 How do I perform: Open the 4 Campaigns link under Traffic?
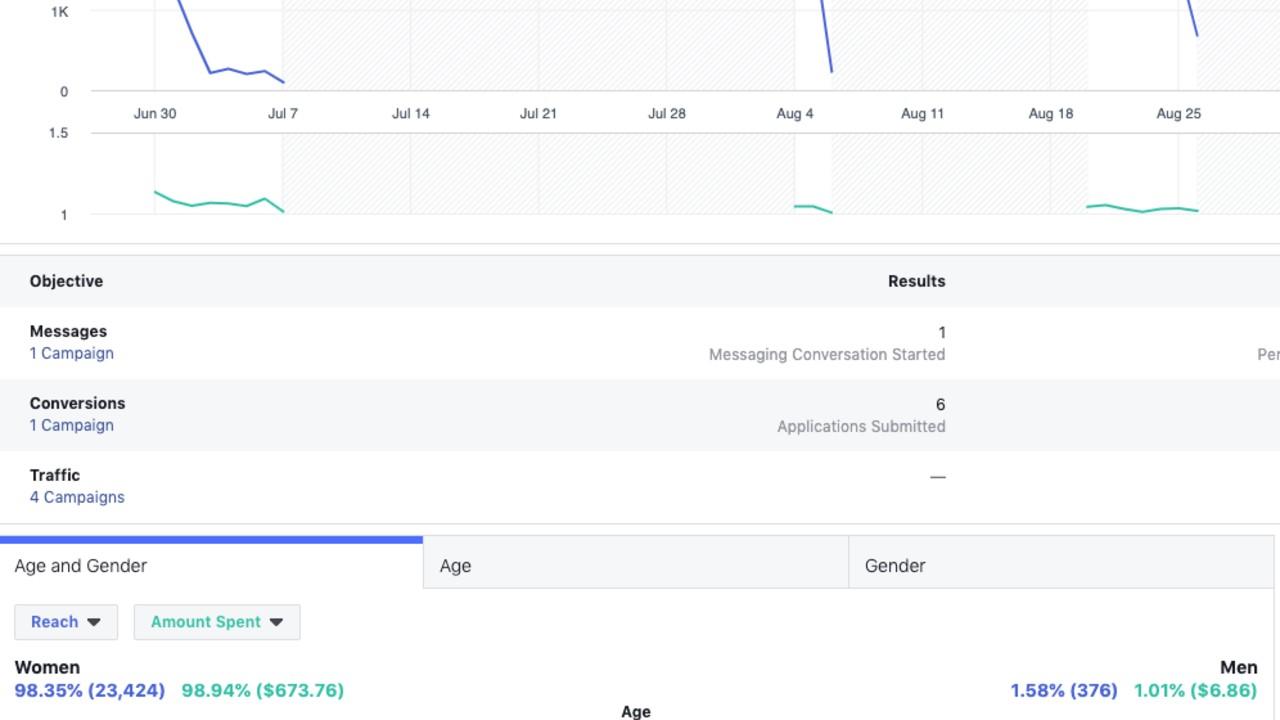click(77, 497)
